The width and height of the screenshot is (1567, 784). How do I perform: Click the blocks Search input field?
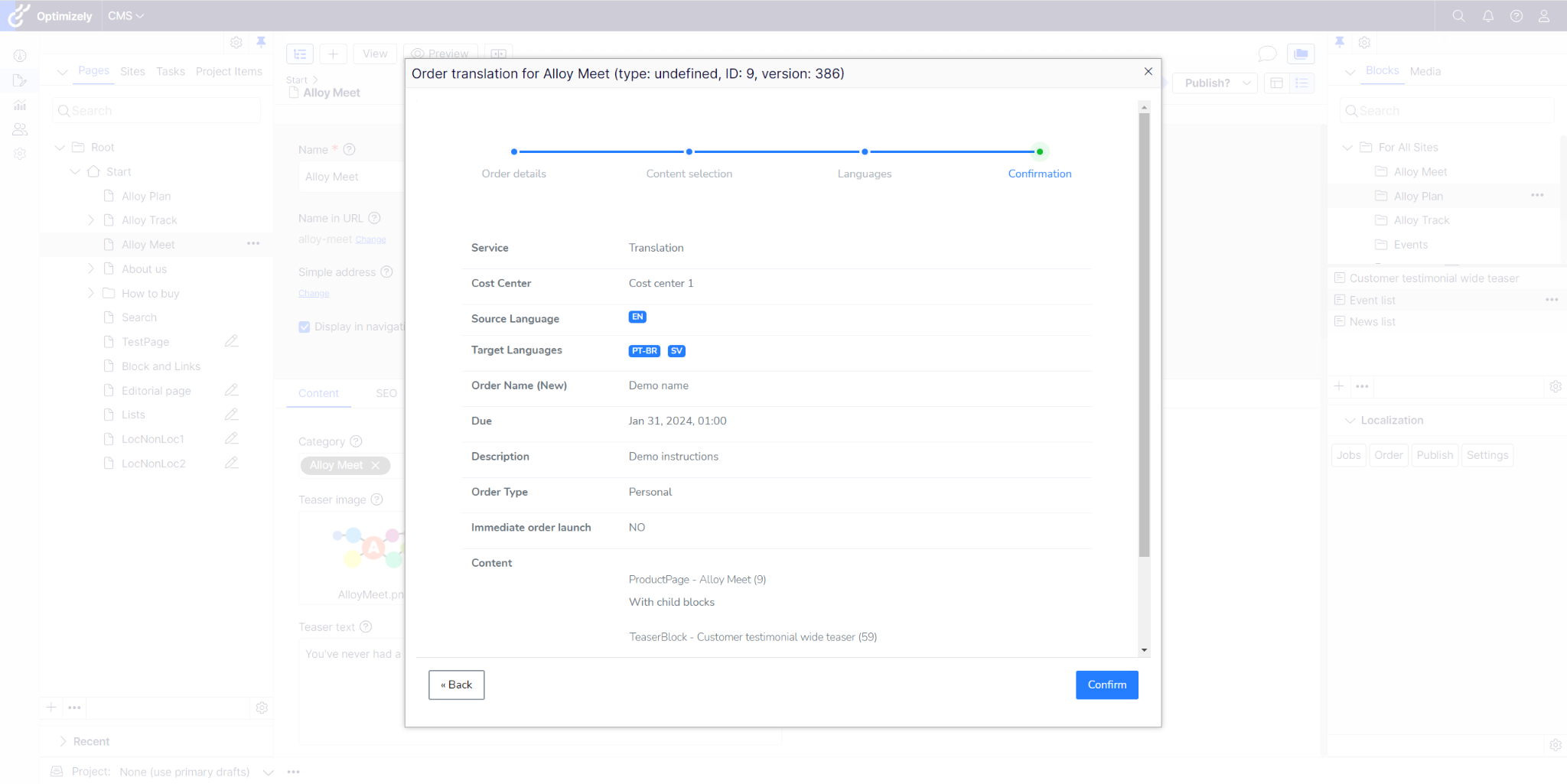coord(1447,111)
